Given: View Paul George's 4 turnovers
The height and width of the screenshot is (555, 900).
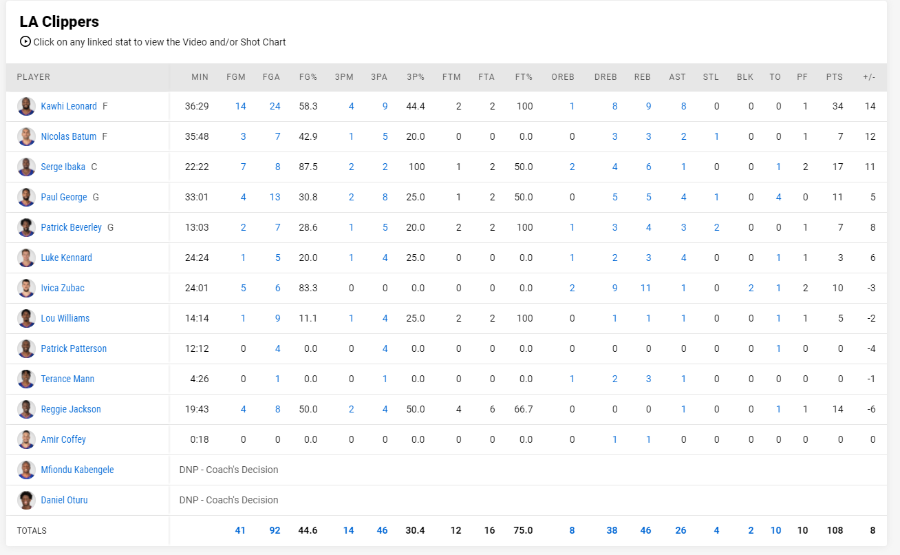Looking at the screenshot, I should click(x=778, y=197).
